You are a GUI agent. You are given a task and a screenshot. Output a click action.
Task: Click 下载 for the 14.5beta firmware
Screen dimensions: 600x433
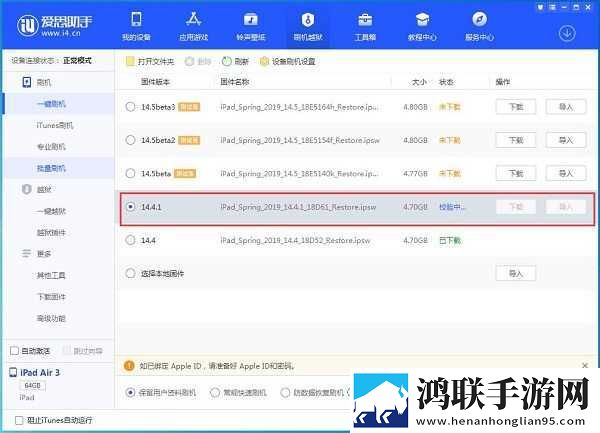515,173
